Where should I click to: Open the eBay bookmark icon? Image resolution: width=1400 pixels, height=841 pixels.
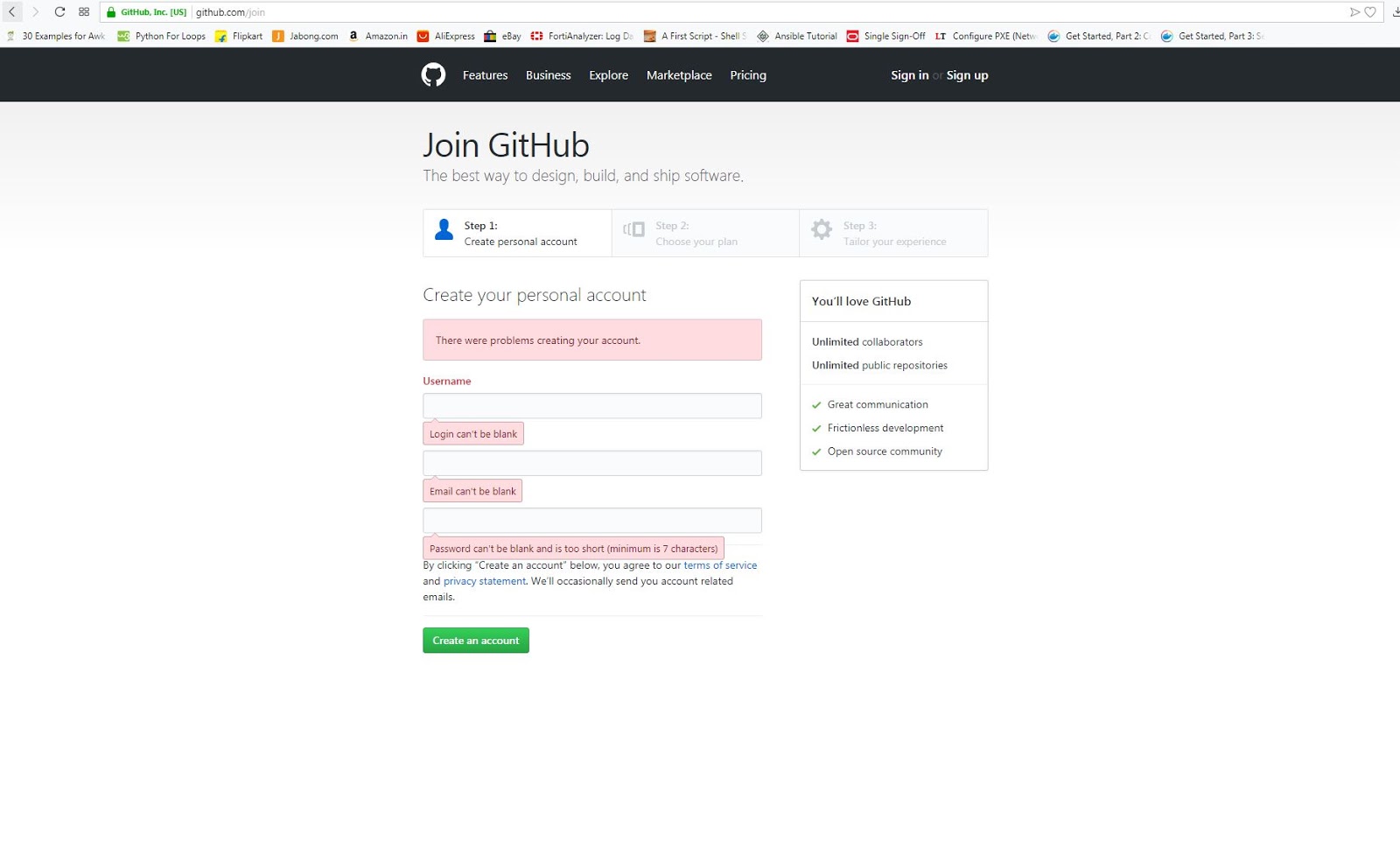point(491,36)
